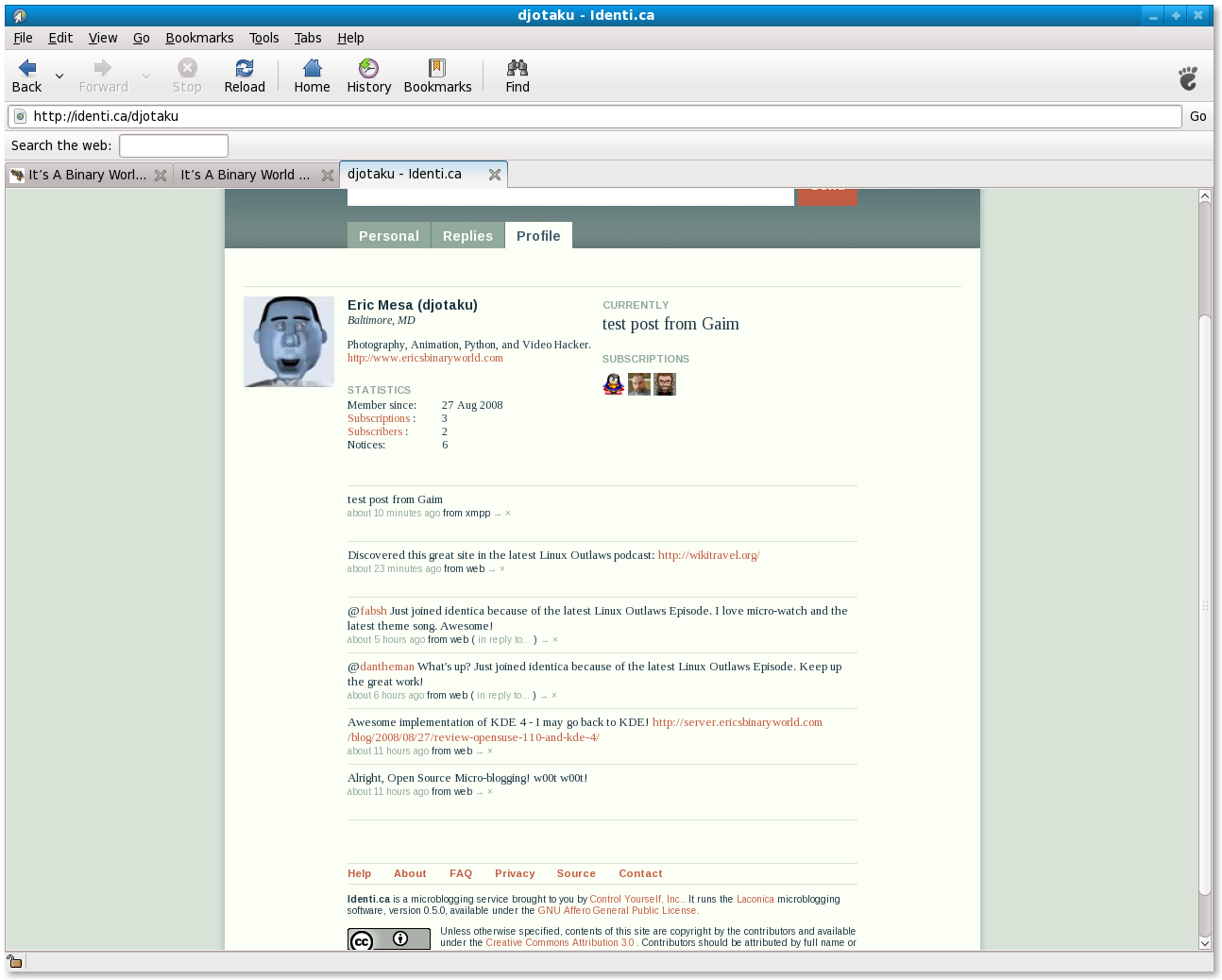Open the Bookmarks toolbar button
This screenshot has height=980, width=1222.
coord(437,76)
